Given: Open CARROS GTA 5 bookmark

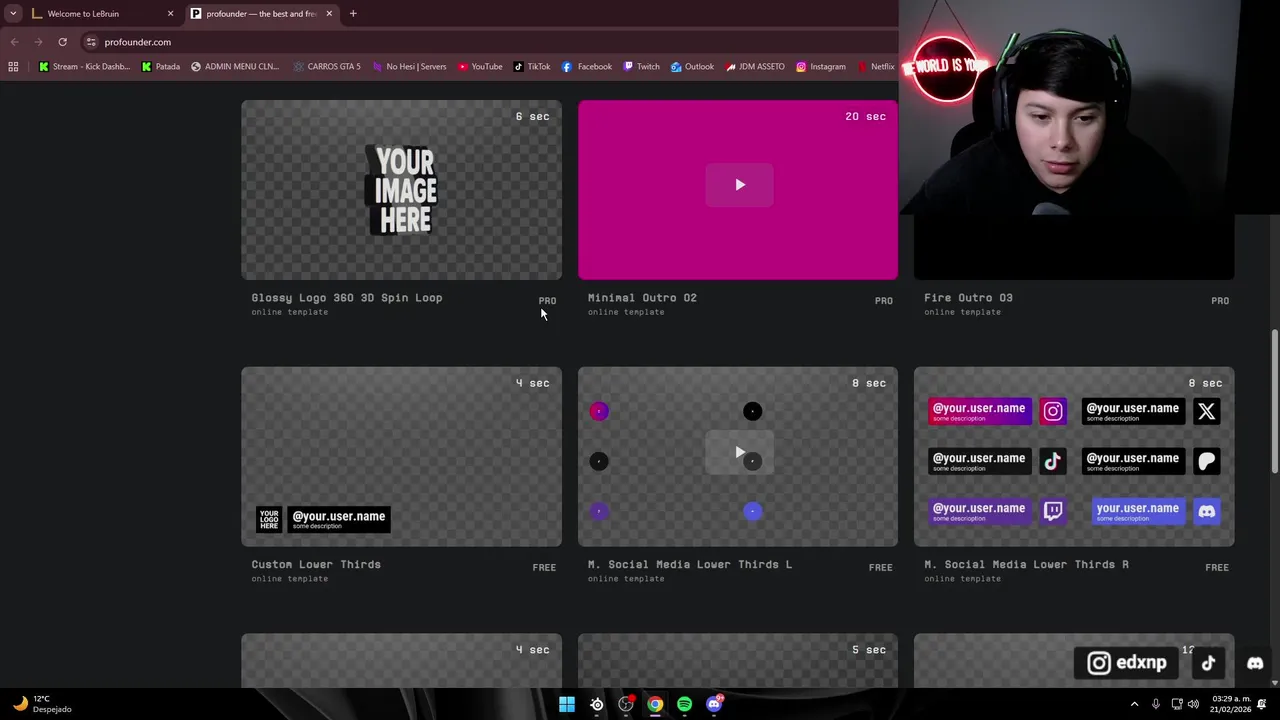Looking at the screenshot, I should point(327,67).
